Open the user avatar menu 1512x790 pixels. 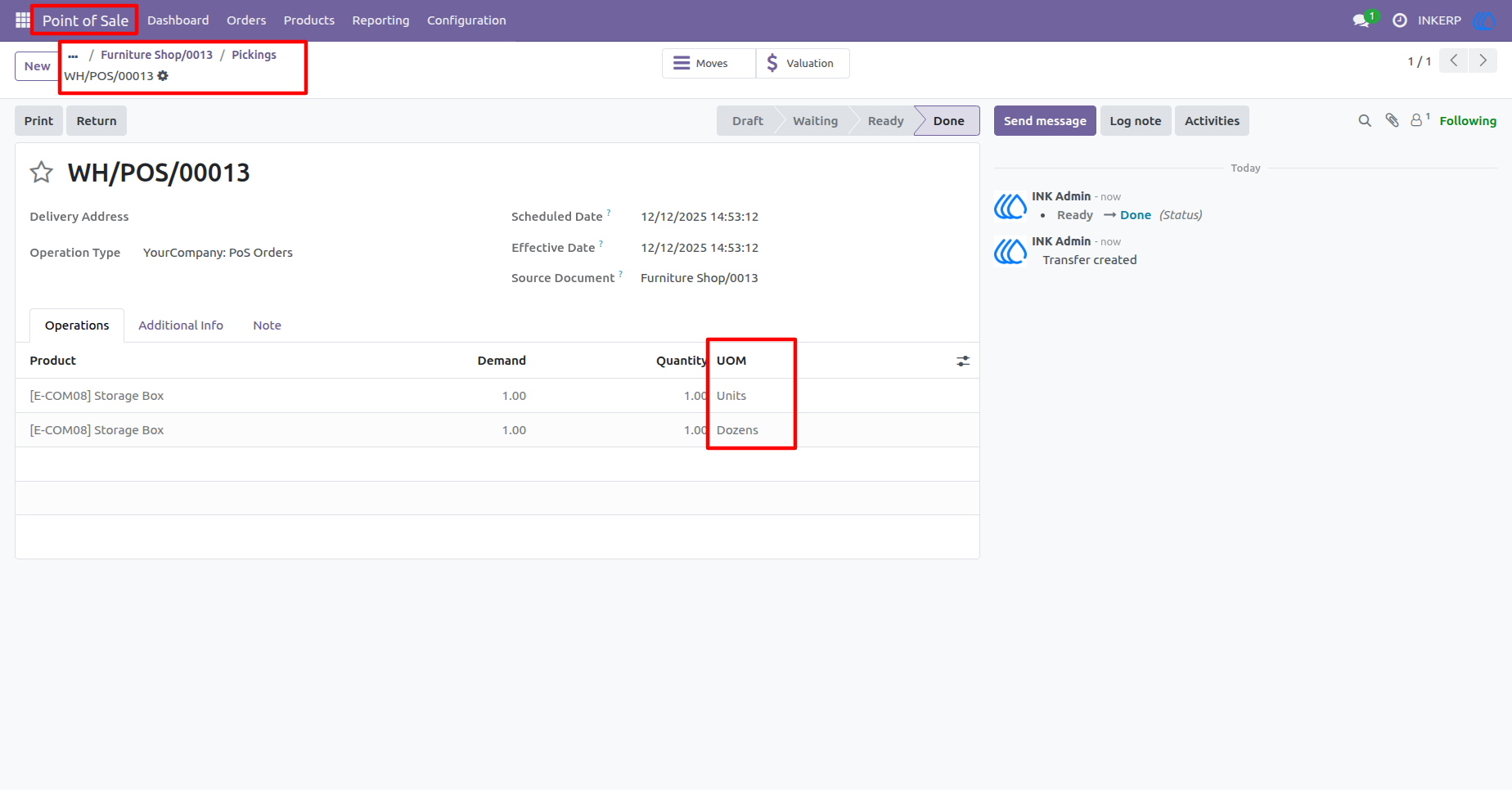pos(1483,20)
